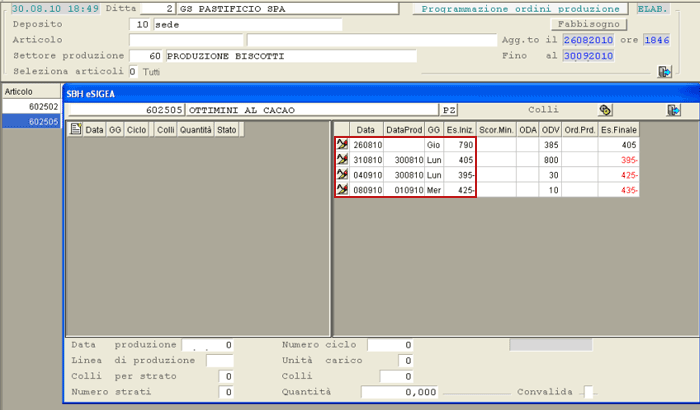The width and height of the screenshot is (700, 410).
Task: Click the exit icon below Fino al date
Action: click(663, 72)
